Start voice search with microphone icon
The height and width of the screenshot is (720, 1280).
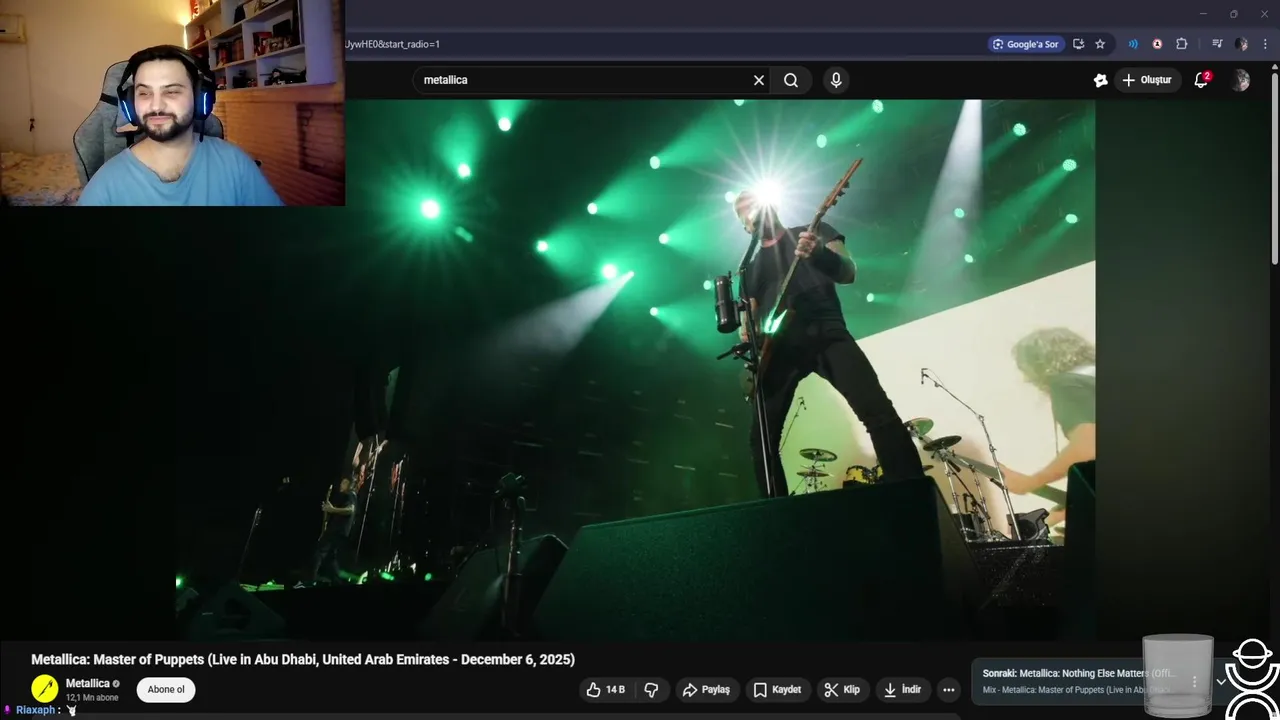[x=836, y=80]
